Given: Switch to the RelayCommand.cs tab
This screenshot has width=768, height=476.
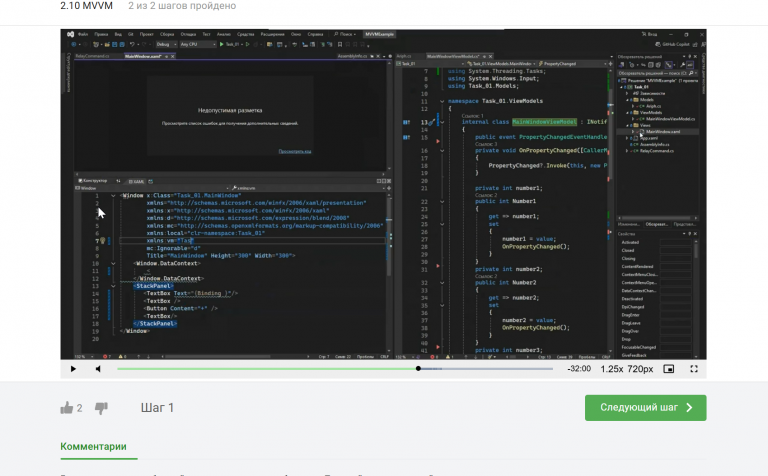Looking at the screenshot, I should pos(93,56).
